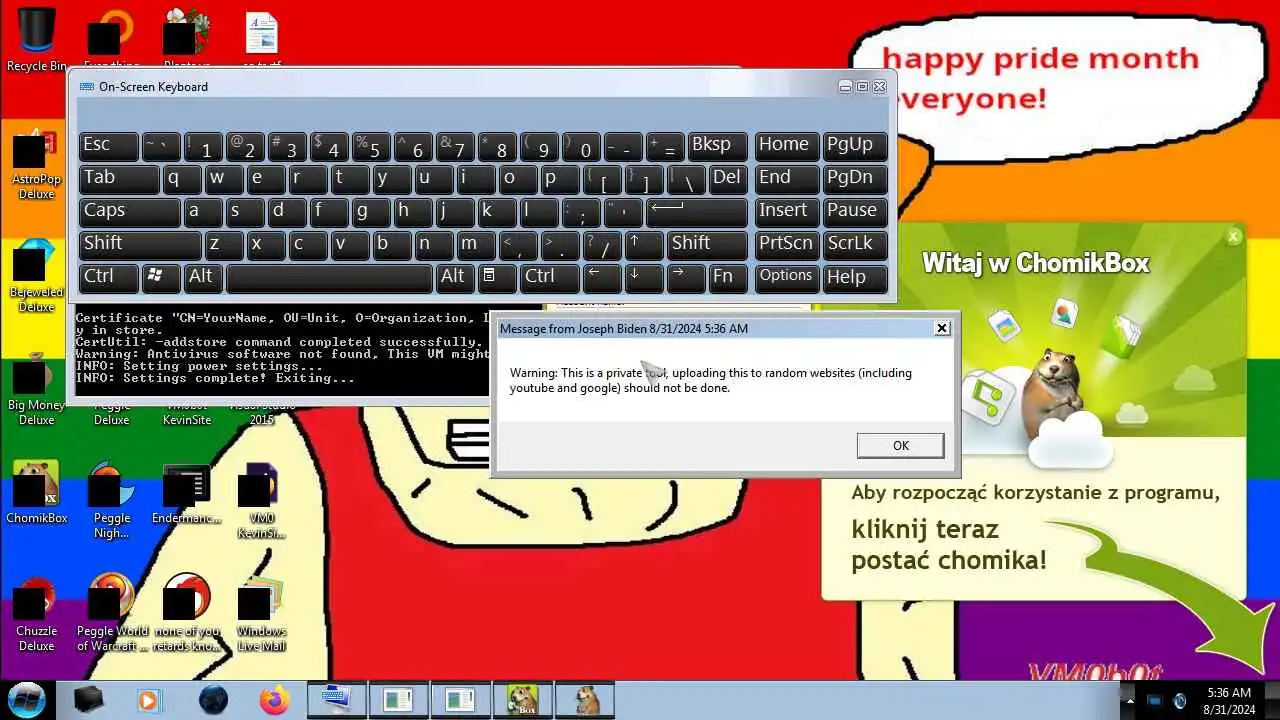The height and width of the screenshot is (720, 1280).
Task: Click the spacebar on On-Screen Keyboard
Action: 330,277
